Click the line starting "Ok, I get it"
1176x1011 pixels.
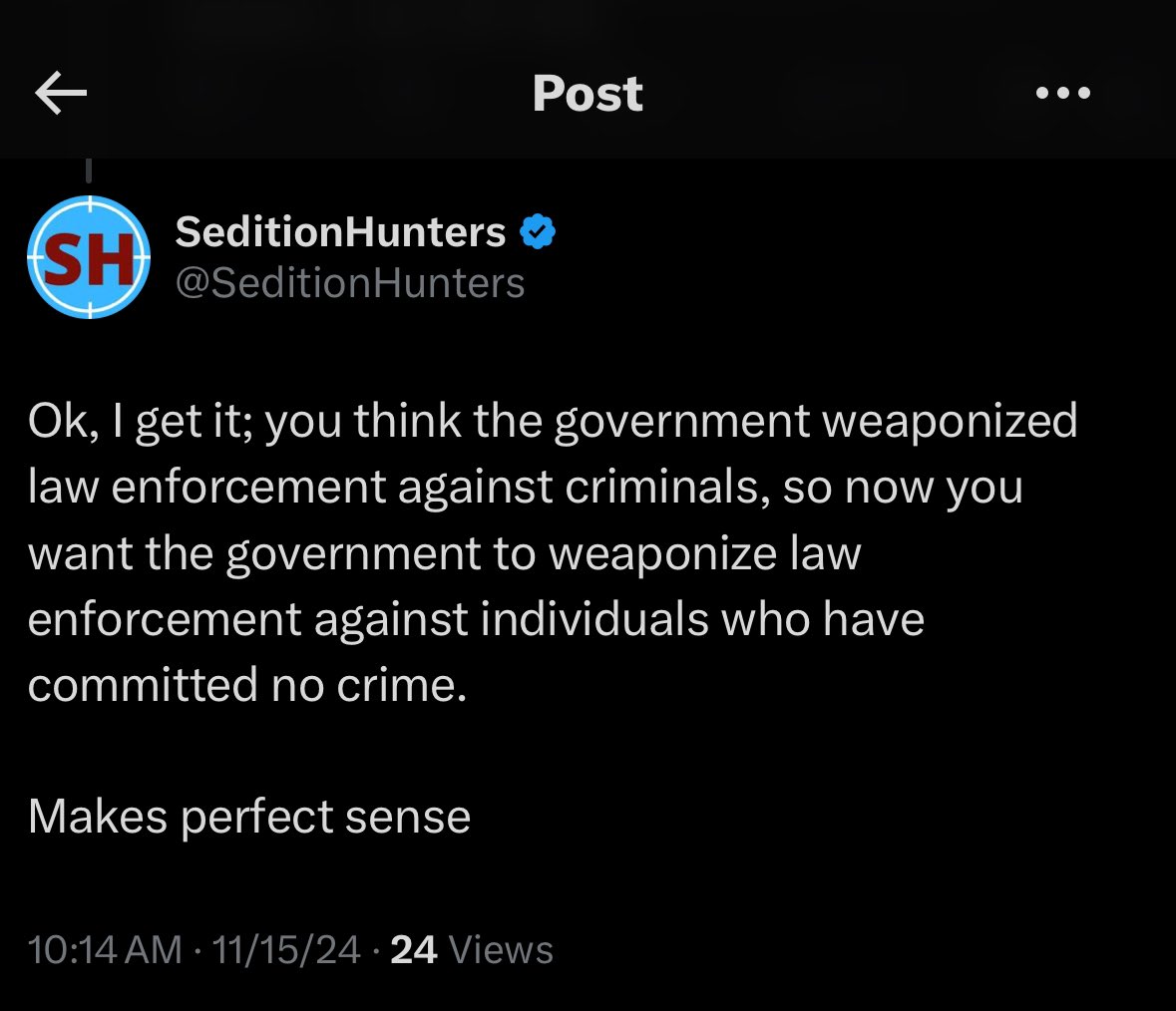coord(552,421)
